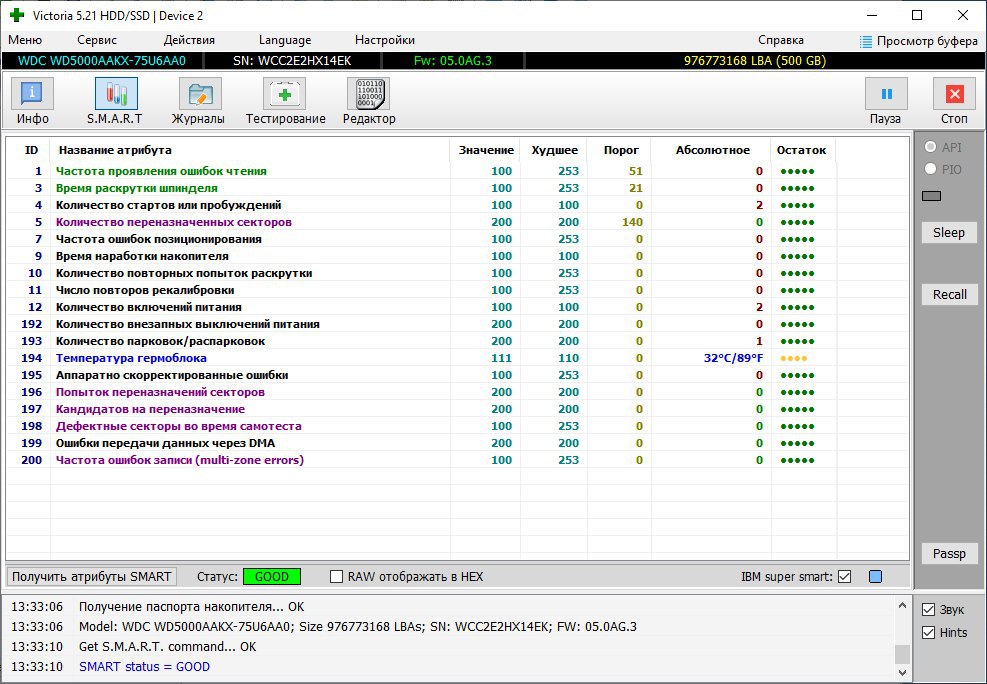
Task: Click the log scrollbar up arrow
Action: [x=902, y=605]
